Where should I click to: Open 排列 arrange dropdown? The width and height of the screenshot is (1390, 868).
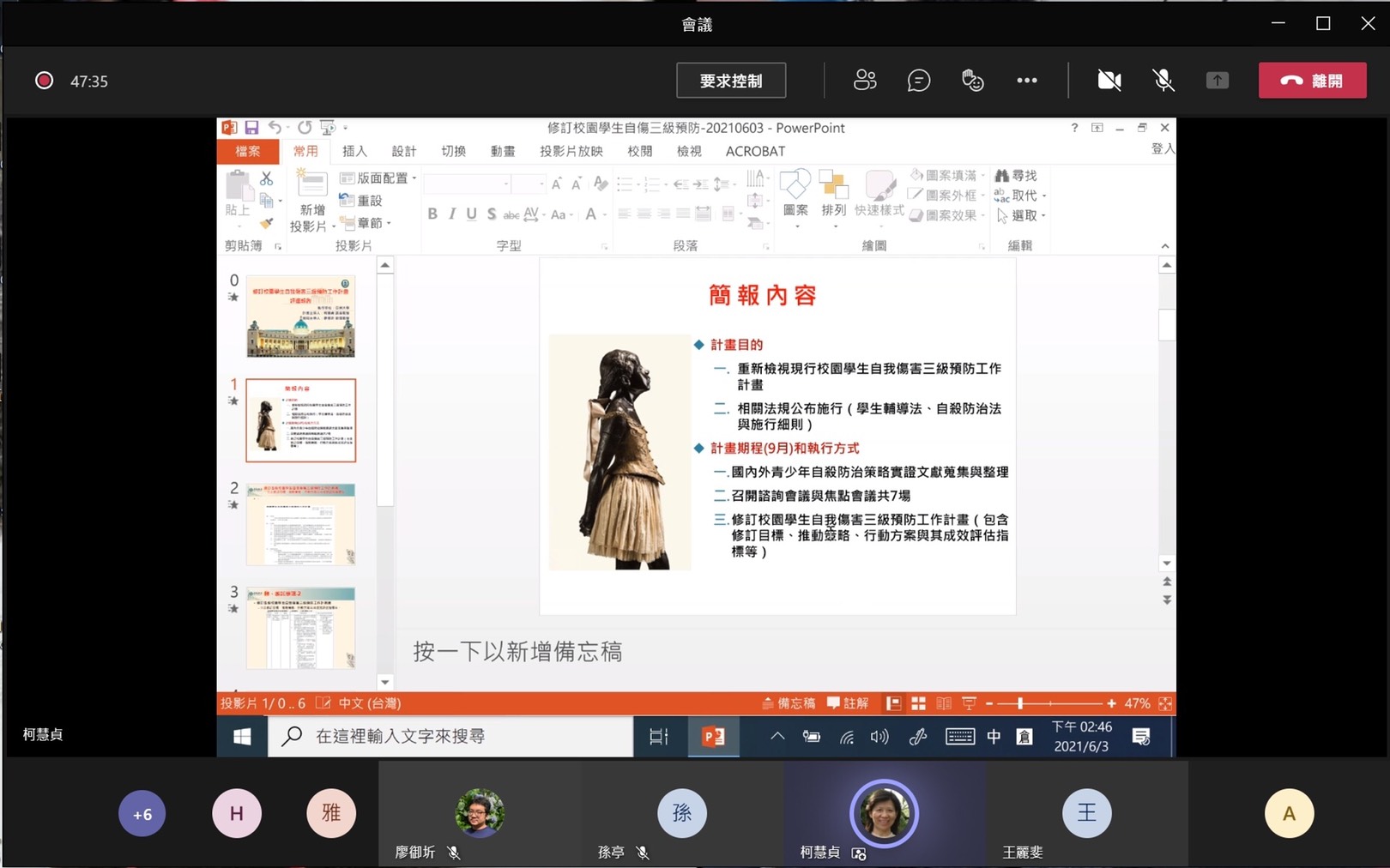(x=833, y=199)
